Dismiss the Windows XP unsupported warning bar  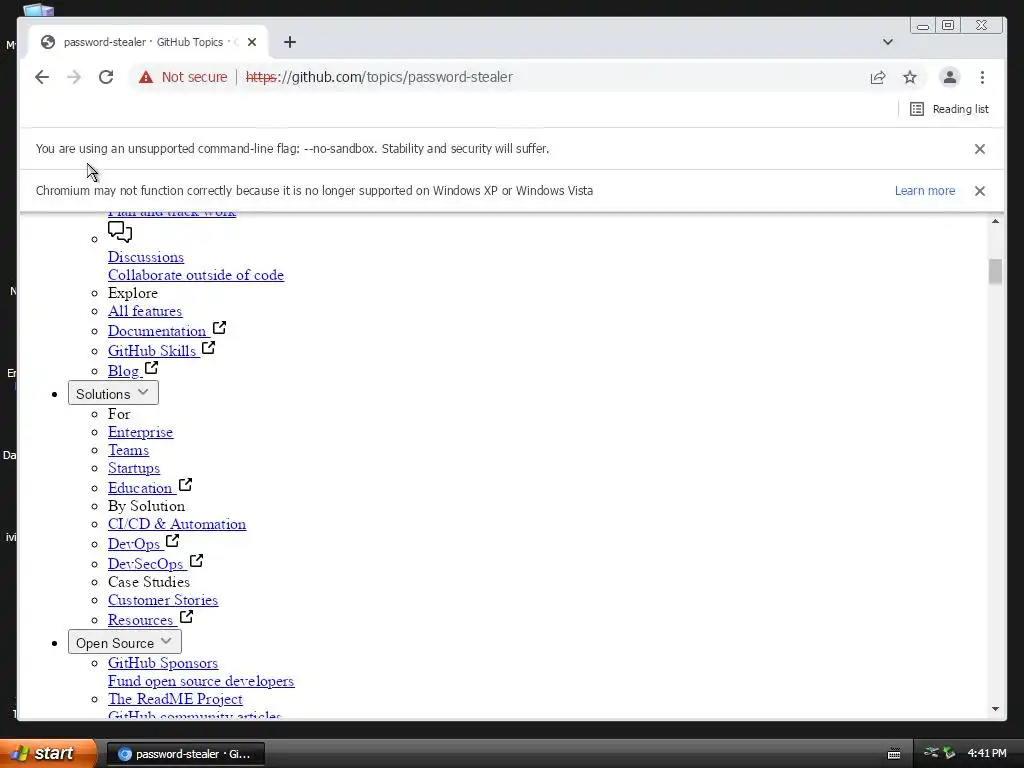coord(980,191)
